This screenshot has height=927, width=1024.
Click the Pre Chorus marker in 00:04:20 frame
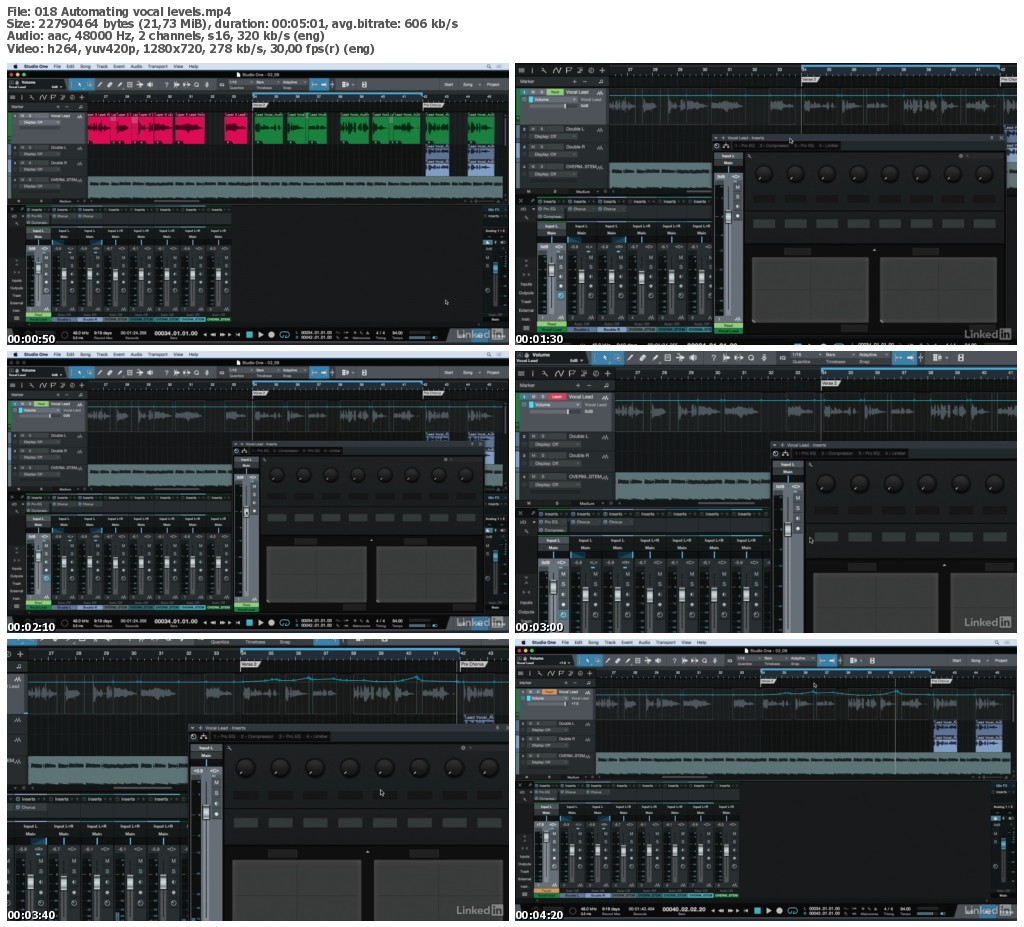(941, 681)
